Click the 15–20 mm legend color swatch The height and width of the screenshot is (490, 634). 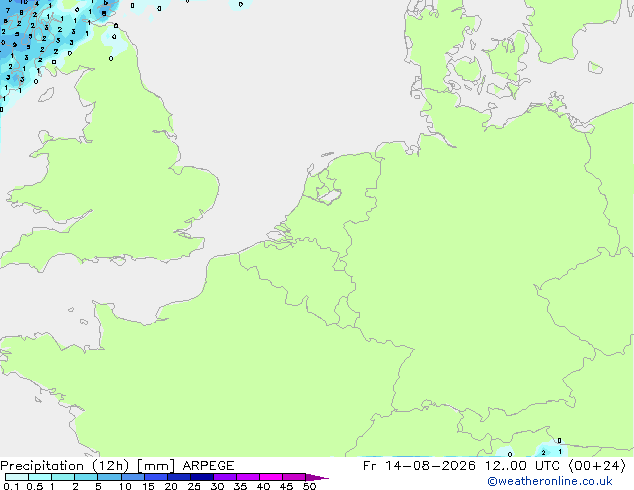tap(156, 477)
